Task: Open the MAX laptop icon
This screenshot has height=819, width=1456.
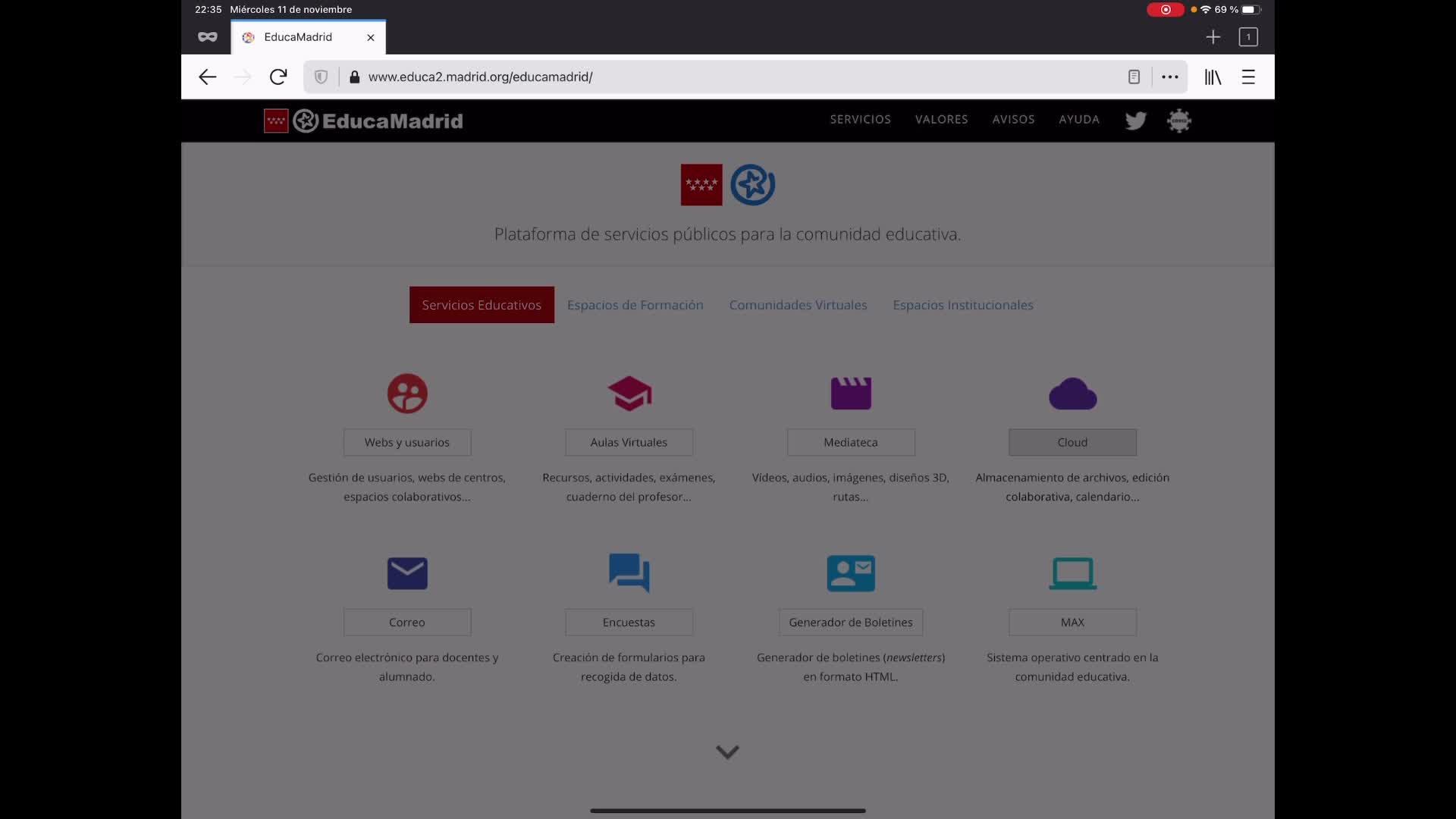Action: click(1072, 573)
